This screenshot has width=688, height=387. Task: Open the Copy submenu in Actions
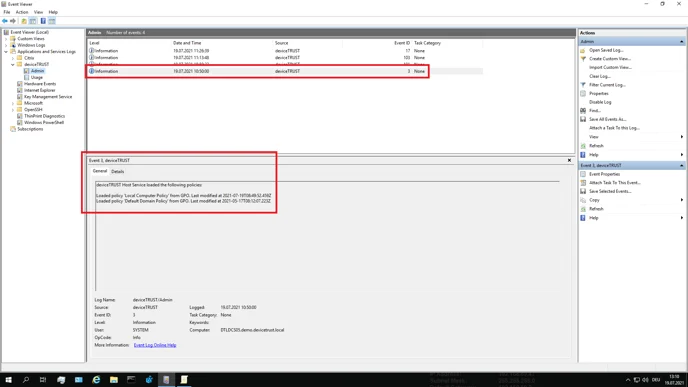pos(594,200)
